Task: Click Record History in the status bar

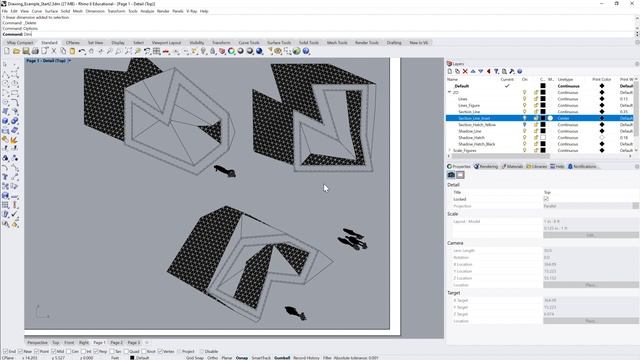Action: coord(306,358)
